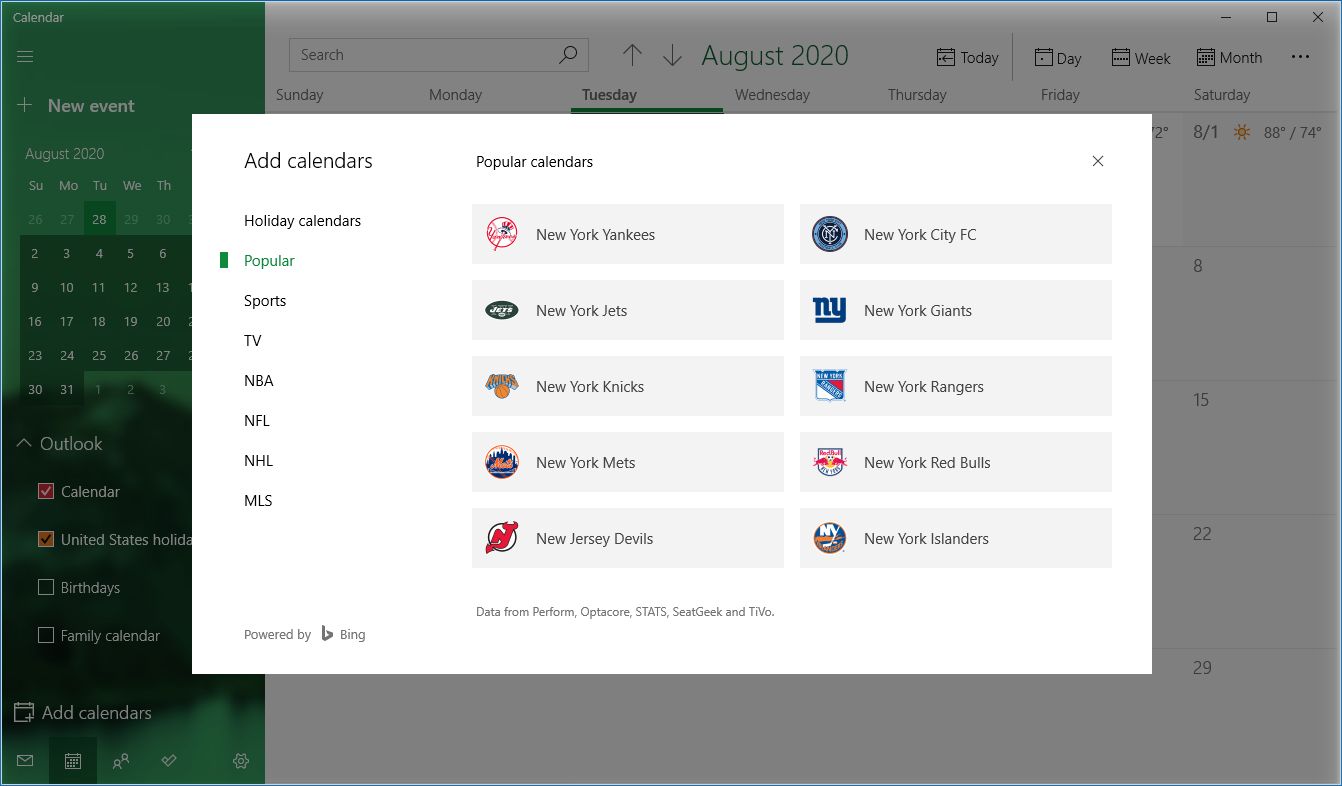
Task: Open the hamburger navigation menu
Action: [x=26, y=56]
